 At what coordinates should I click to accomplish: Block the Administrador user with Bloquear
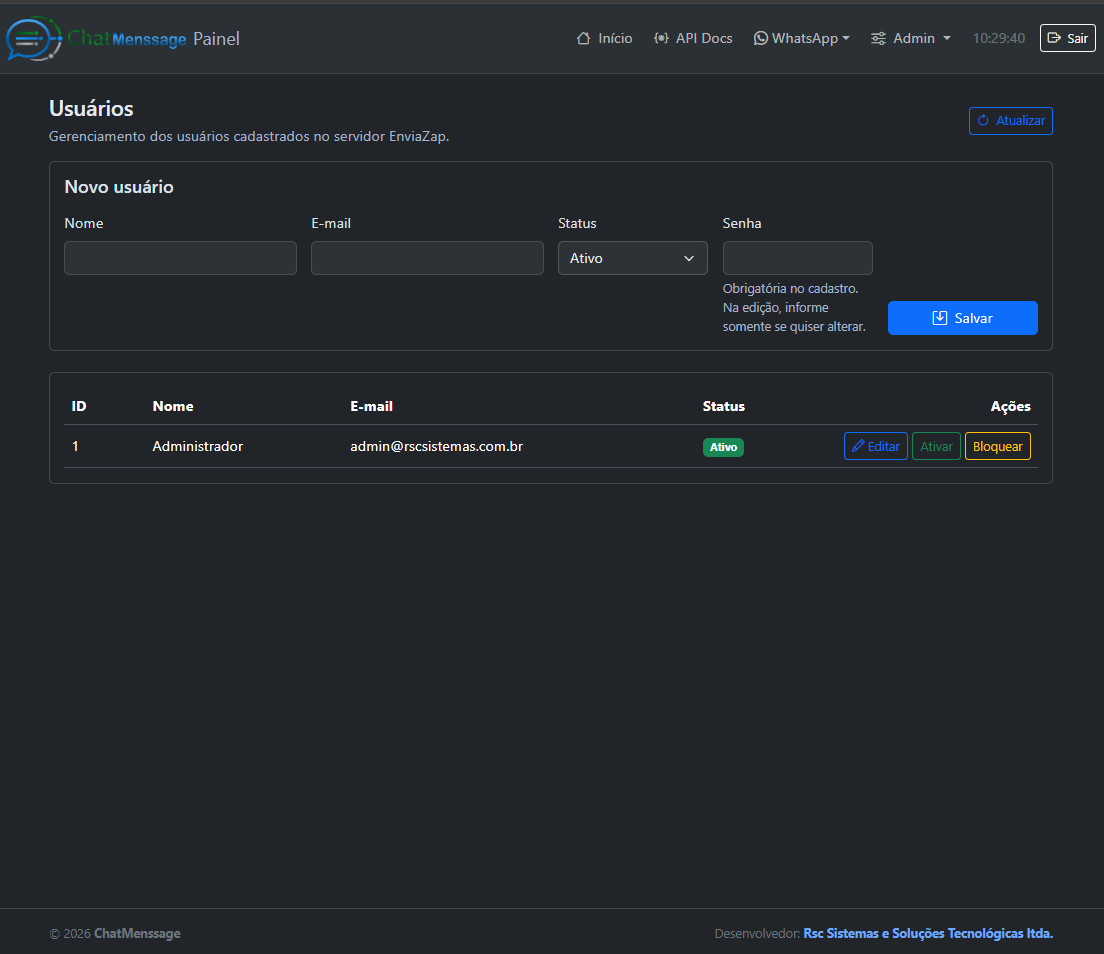[997, 446]
